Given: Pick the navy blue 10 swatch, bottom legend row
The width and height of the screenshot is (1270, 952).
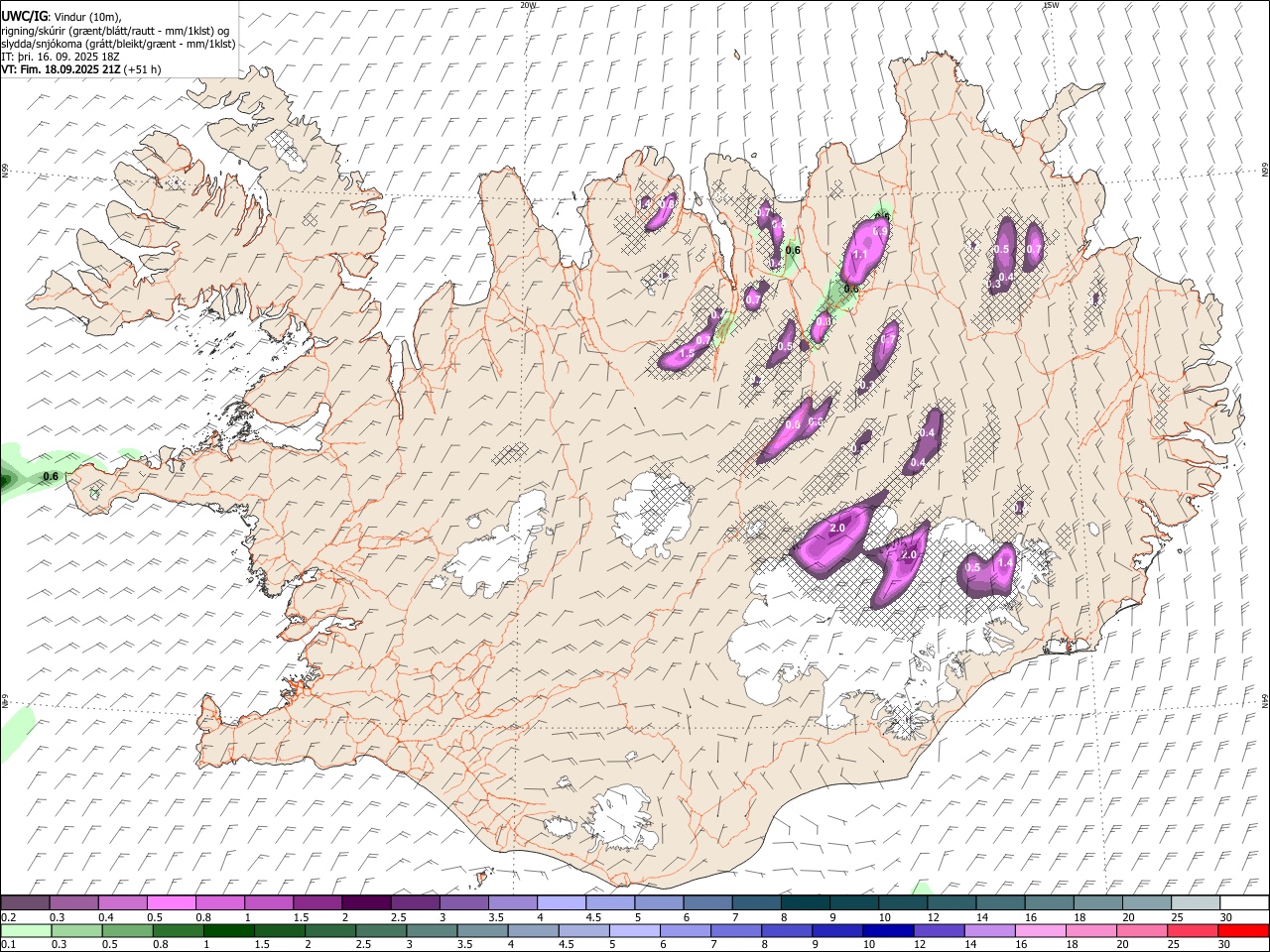Looking at the screenshot, I should point(887,931).
